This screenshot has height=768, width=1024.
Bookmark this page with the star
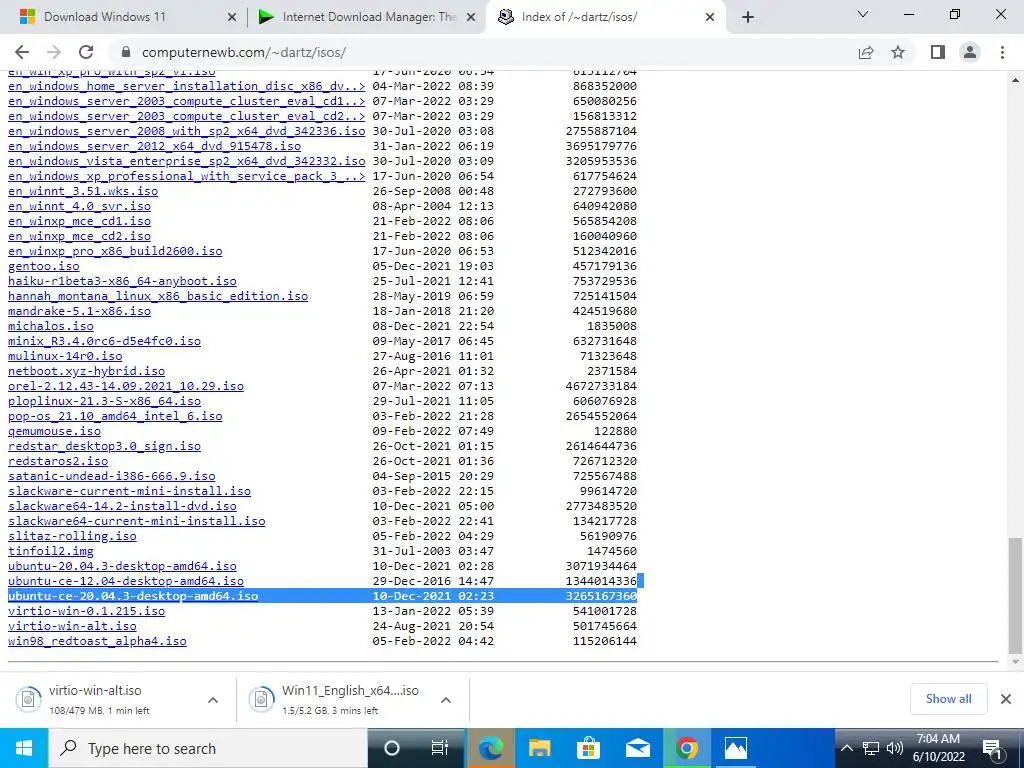898,52
